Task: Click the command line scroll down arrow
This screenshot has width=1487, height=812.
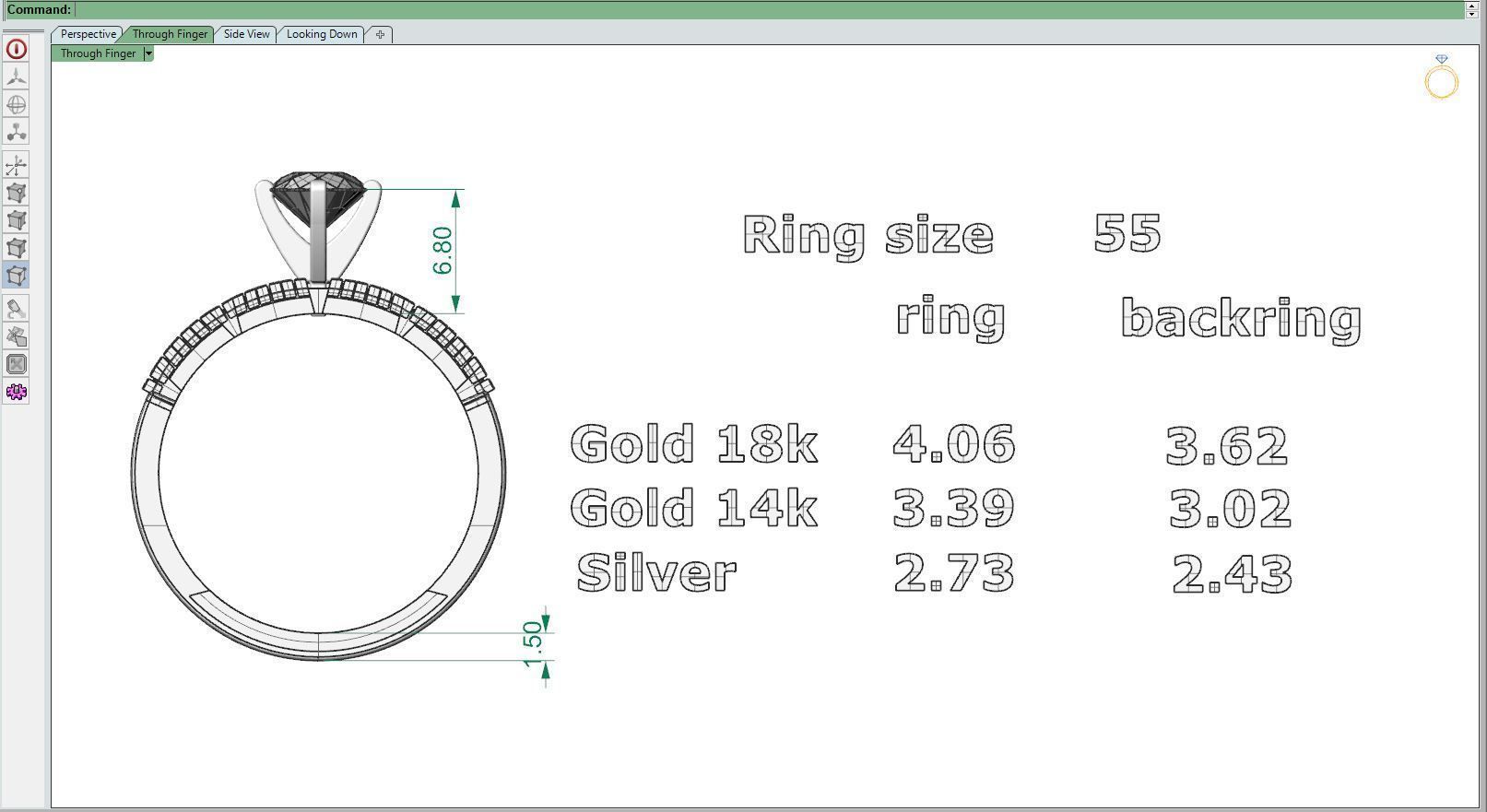Action: pyautogui.click(x=1472, y=14)
